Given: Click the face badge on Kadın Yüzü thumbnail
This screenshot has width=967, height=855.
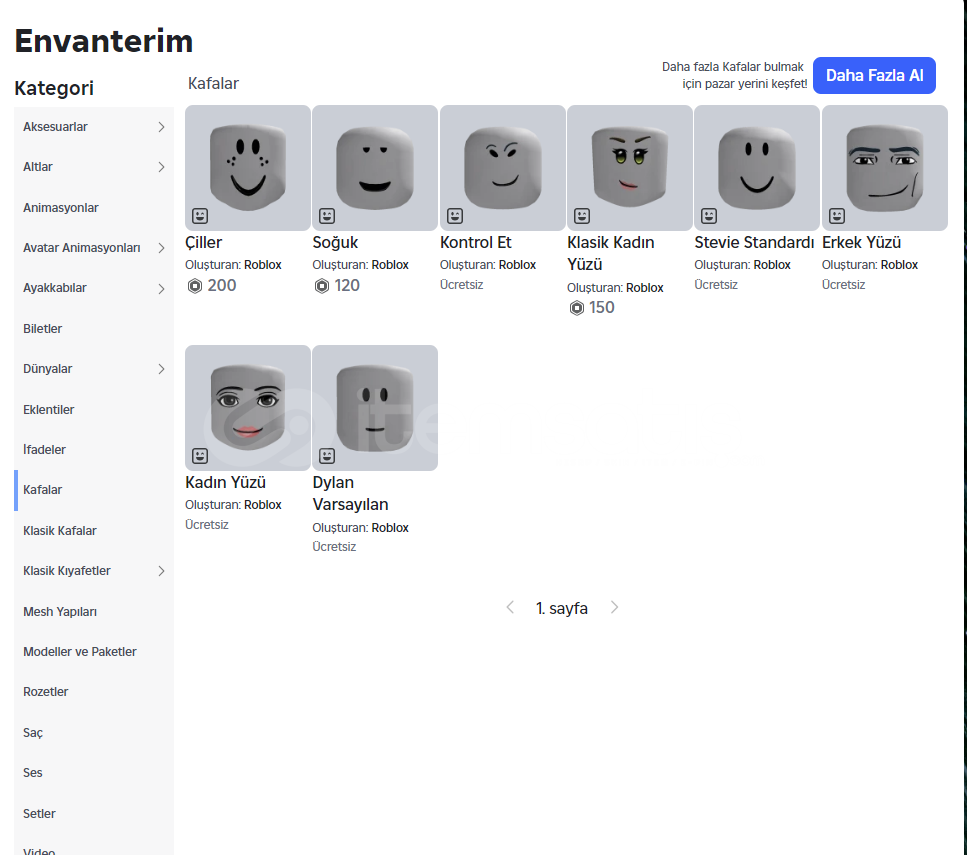Looking at the screenshot, I should tap(200, 456).
